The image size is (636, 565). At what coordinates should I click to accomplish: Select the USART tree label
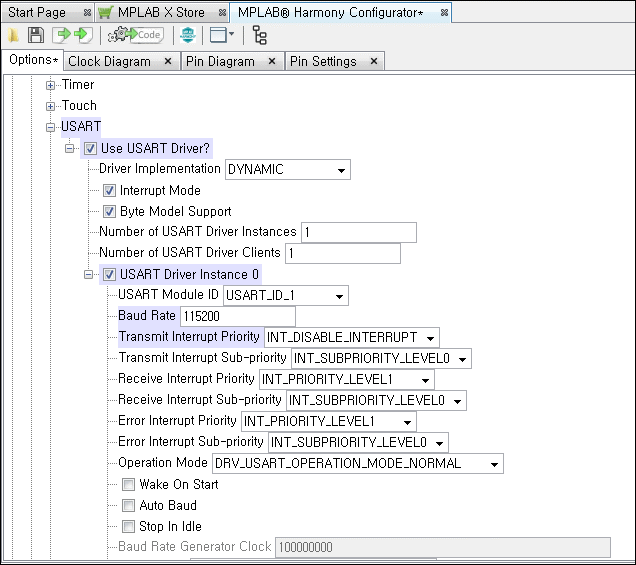(81, 127)
